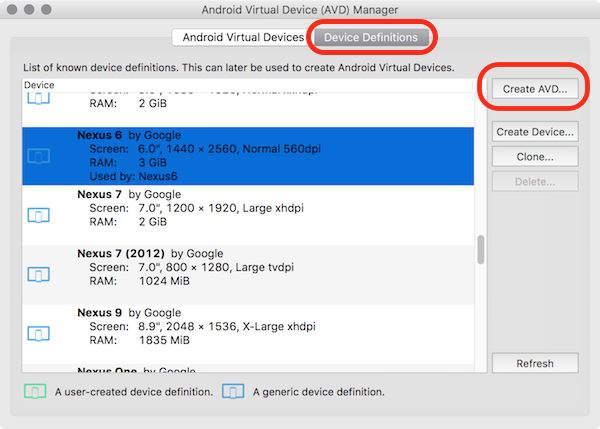
Task: Select the Nexus 7 by Google row title
Action: point(129,194)
